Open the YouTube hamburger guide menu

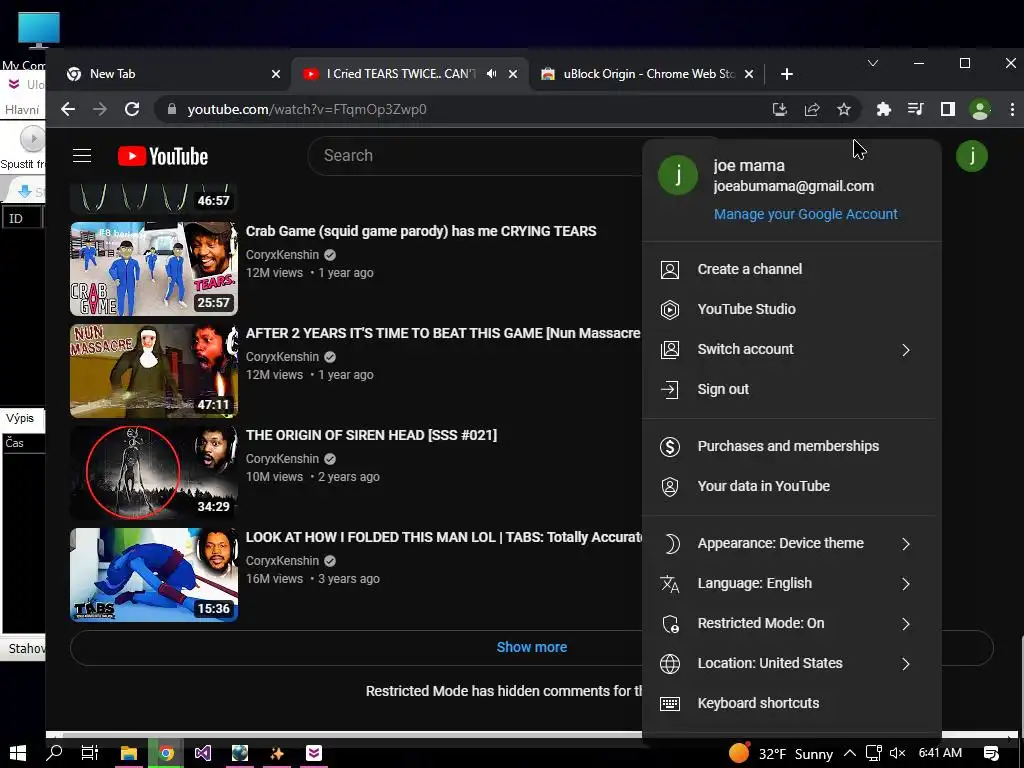(82, 155)
